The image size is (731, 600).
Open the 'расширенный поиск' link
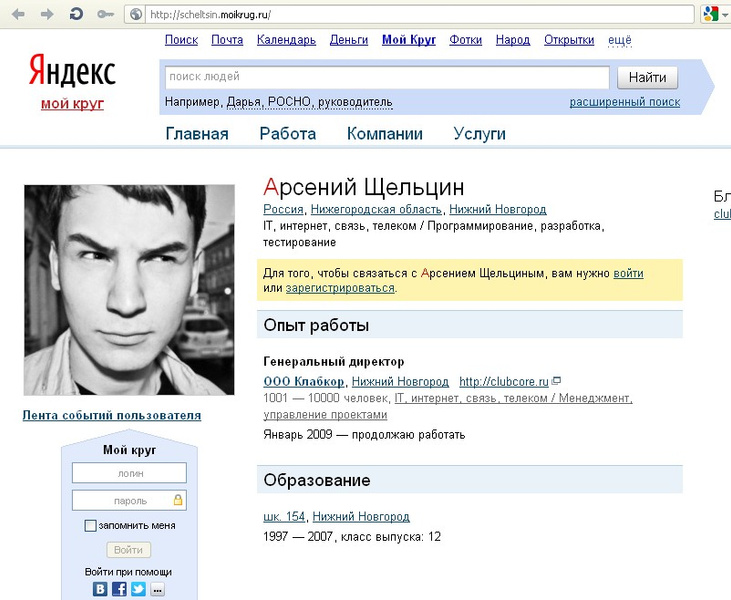click(x=625, y=102)
